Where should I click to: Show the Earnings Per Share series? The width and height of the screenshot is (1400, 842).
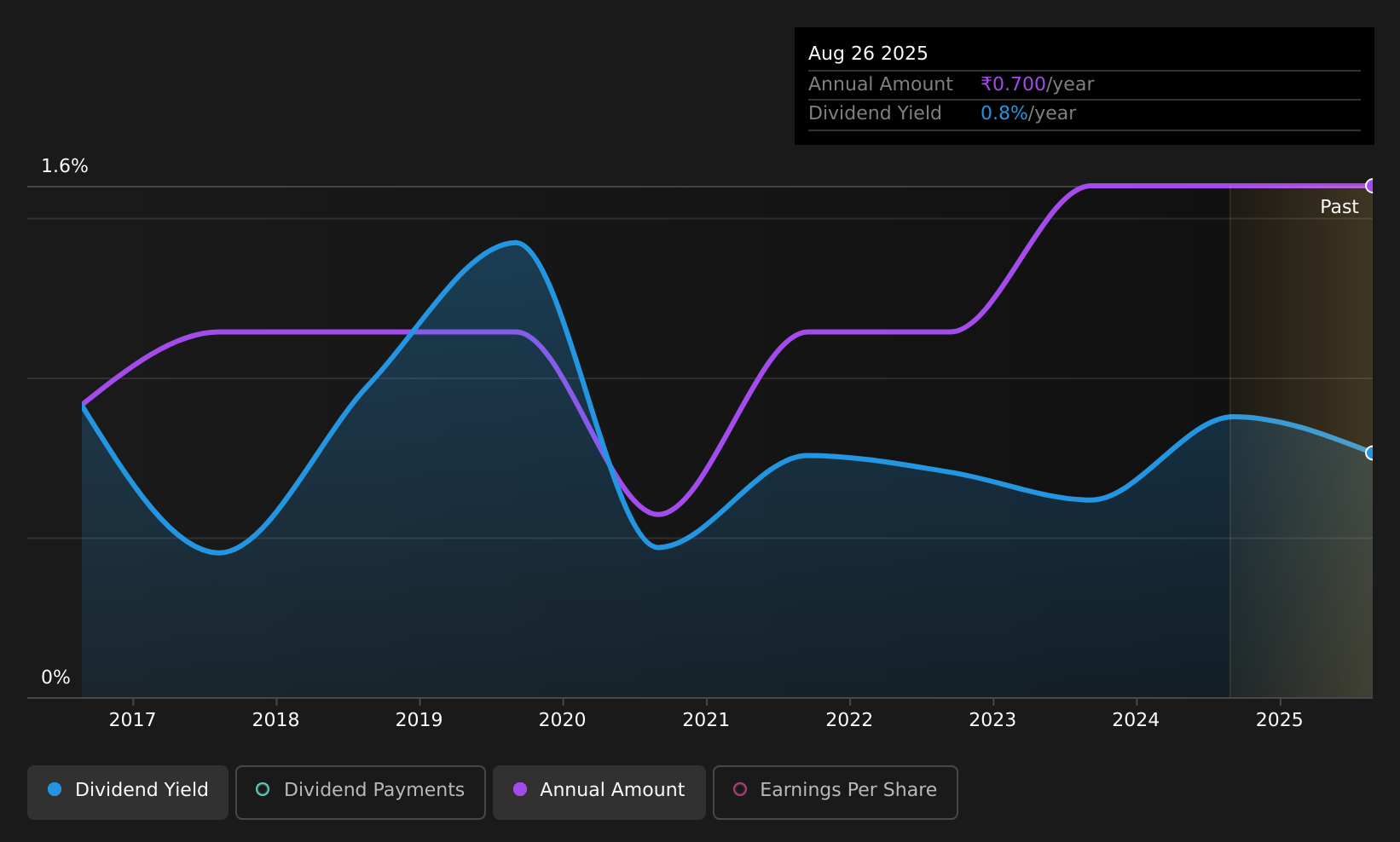[836, 792]
